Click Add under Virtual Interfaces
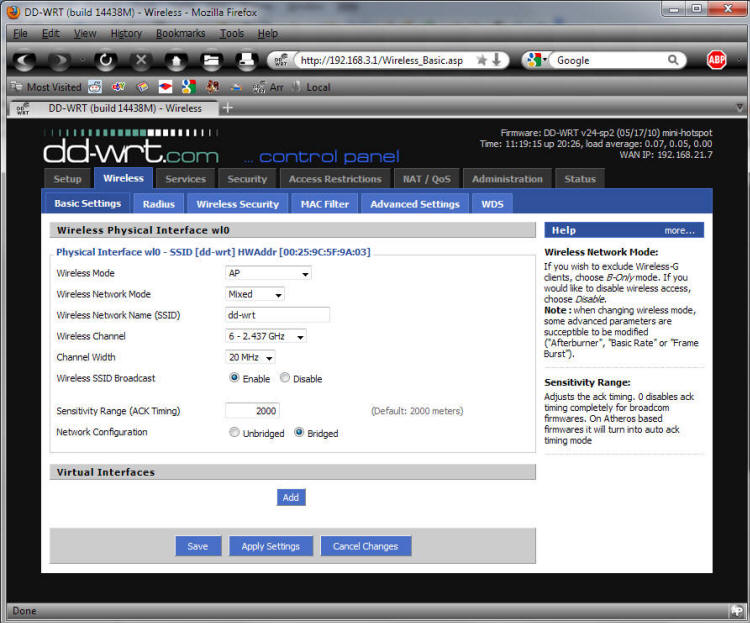 point(291,497)
